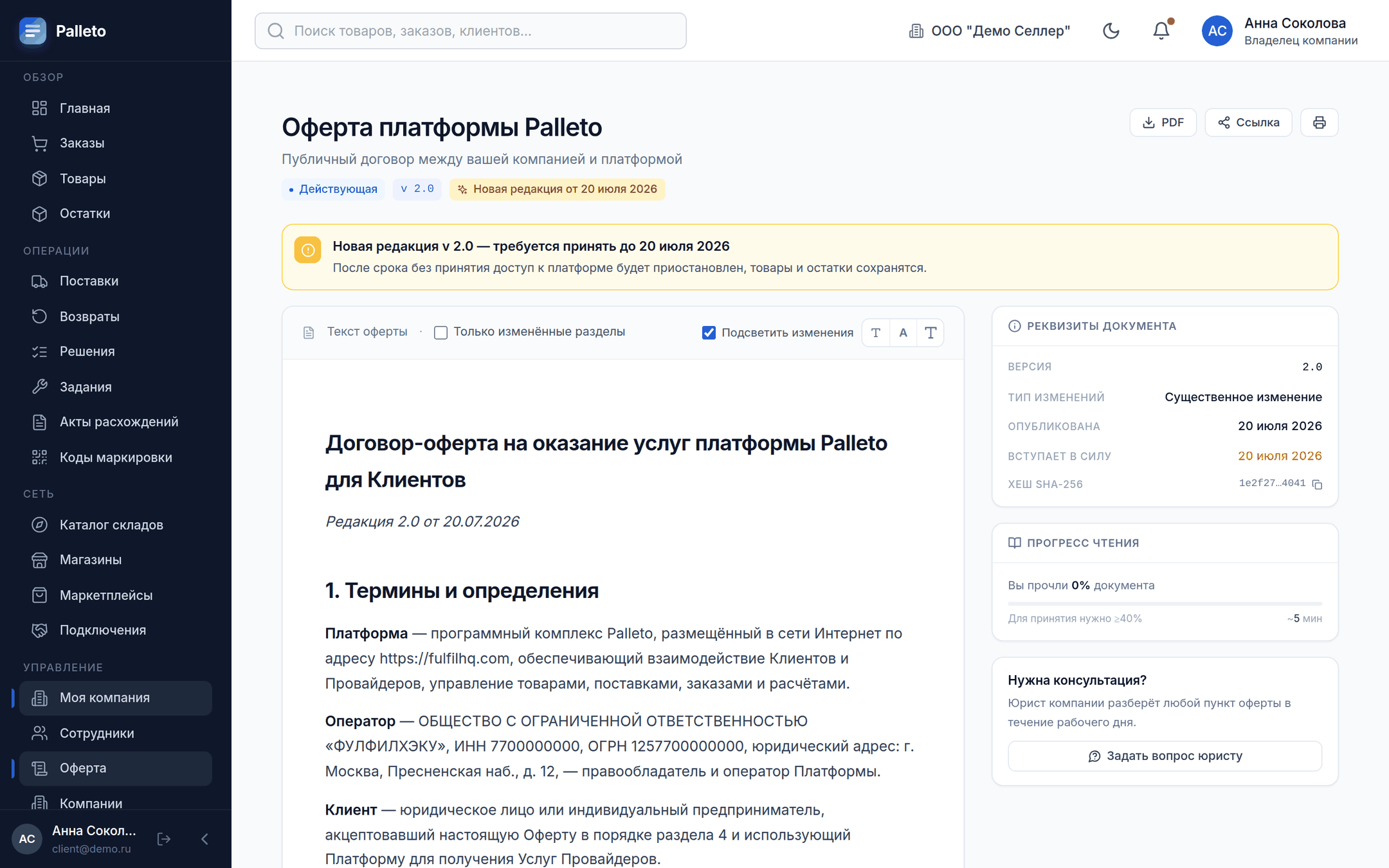The image size is (1389, 868).
Task: Open Товары in the sidebar
Action: tap(116, 179)
